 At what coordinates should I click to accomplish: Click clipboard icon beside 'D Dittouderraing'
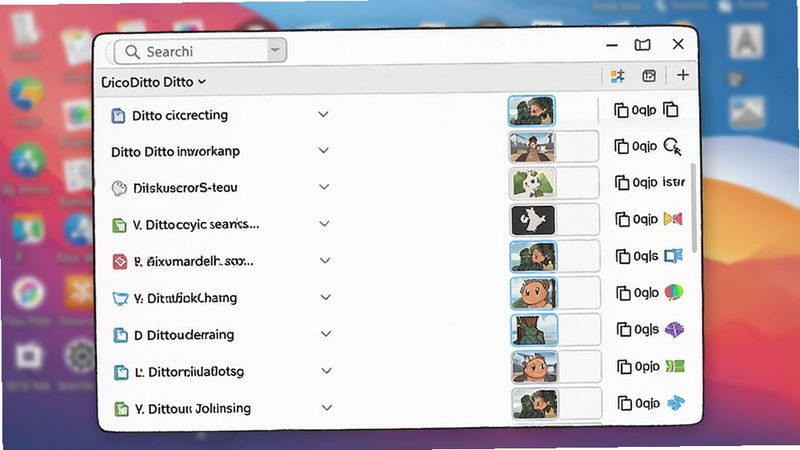pos(120,335)
